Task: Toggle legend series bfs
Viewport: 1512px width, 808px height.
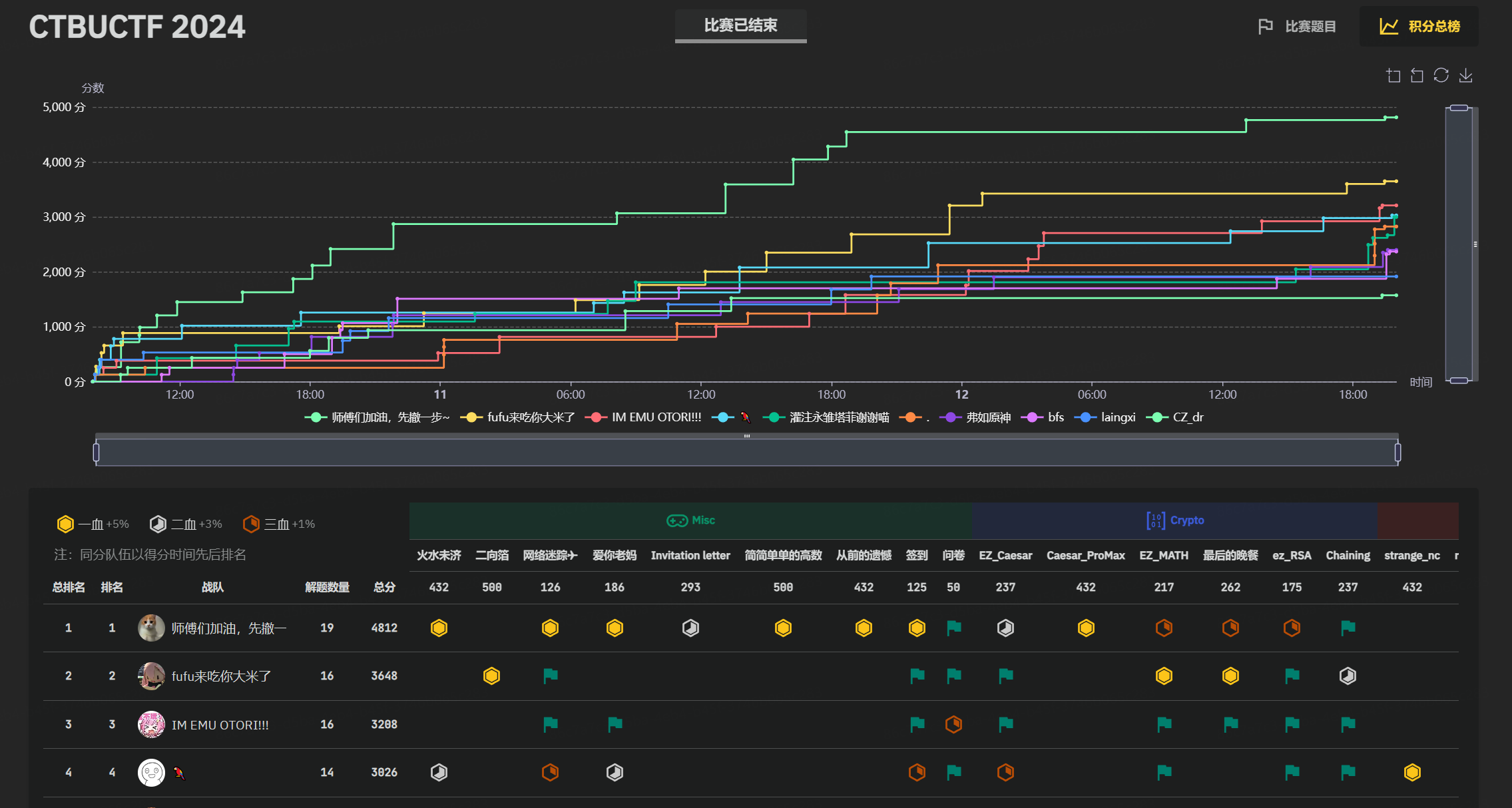Action: tap(1043, 417)
